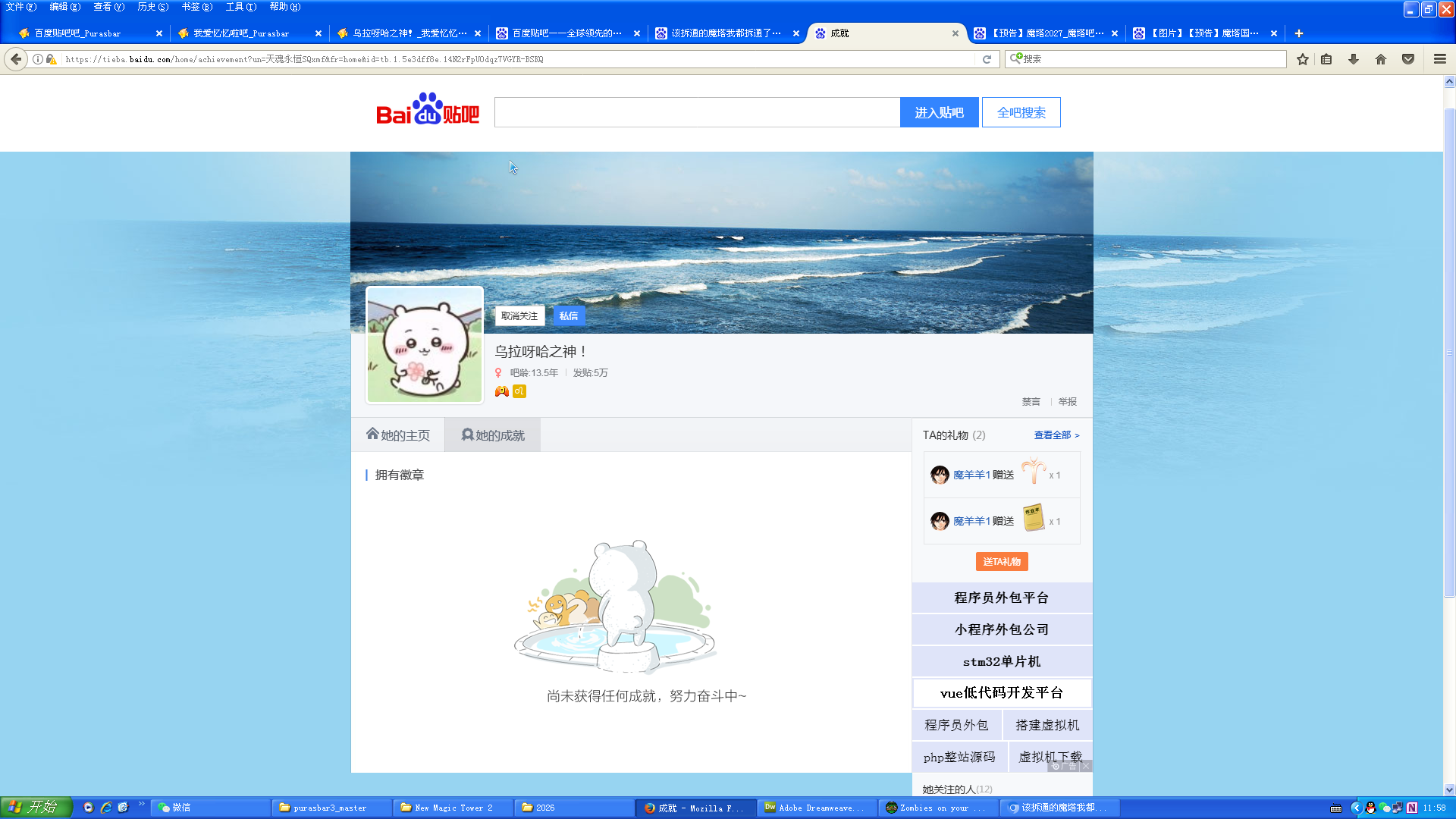
Task: Click the keyboard language bar icon
Action: [x=1336, y=808]
